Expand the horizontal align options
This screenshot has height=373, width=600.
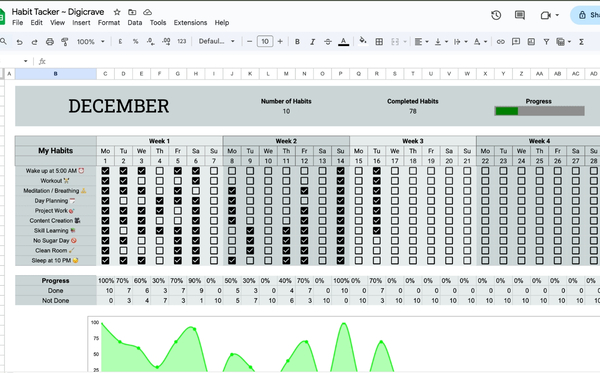click(x=421, y=42)
